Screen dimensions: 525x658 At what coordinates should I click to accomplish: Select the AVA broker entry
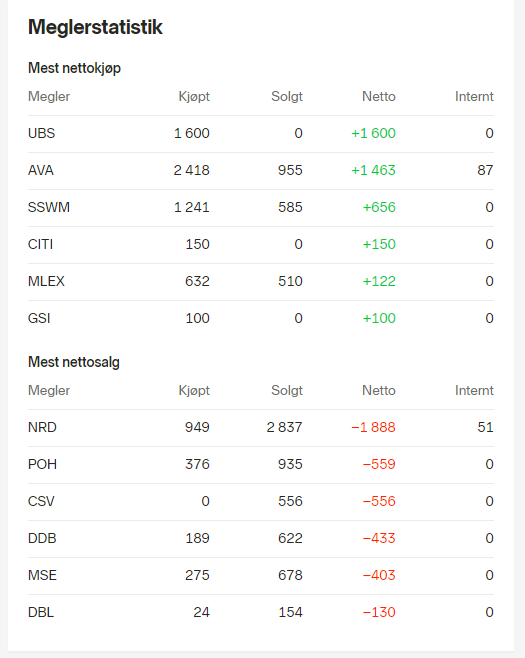[41, 170]
